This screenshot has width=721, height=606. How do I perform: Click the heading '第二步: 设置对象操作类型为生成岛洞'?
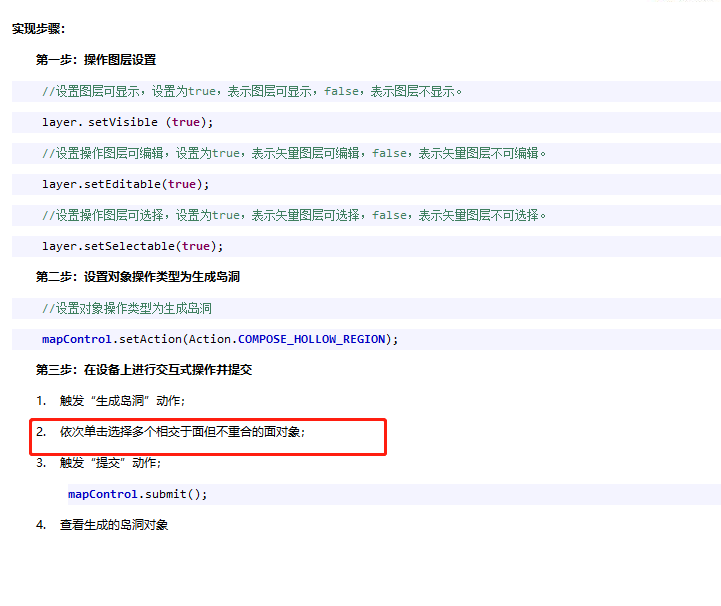coord(138,277)
